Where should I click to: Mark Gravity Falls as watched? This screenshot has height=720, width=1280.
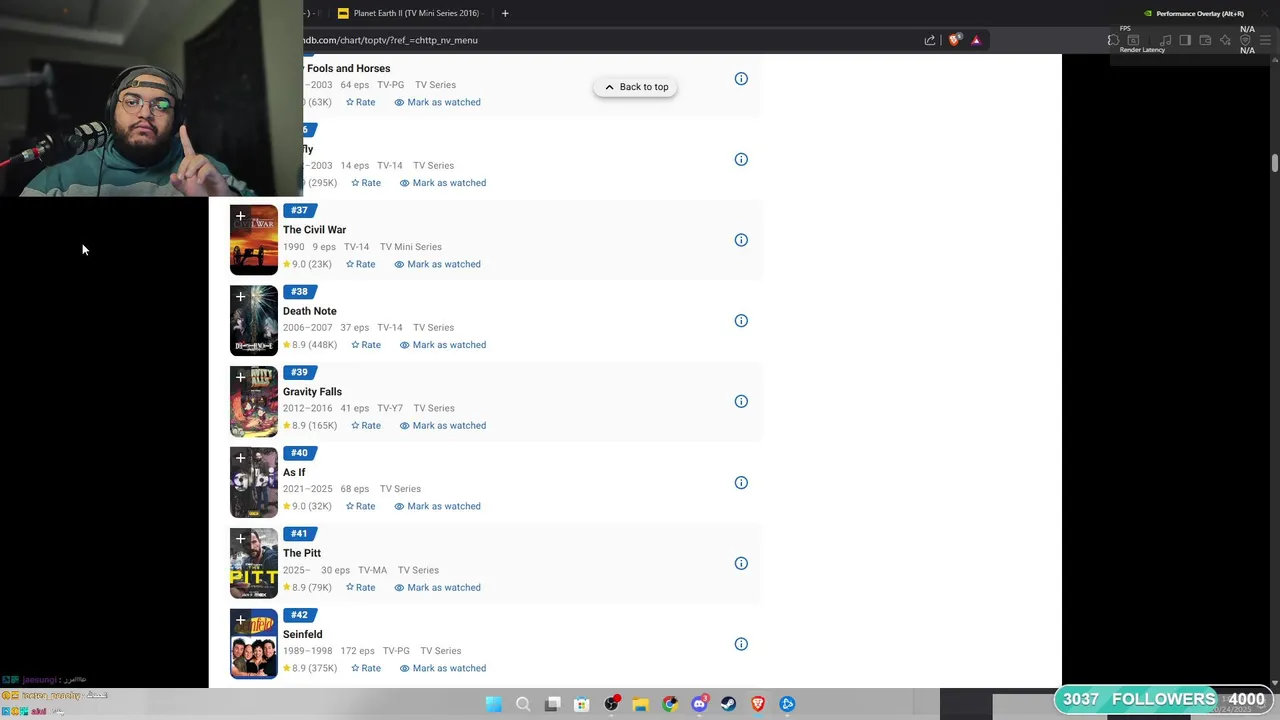(x=443, y=426)
